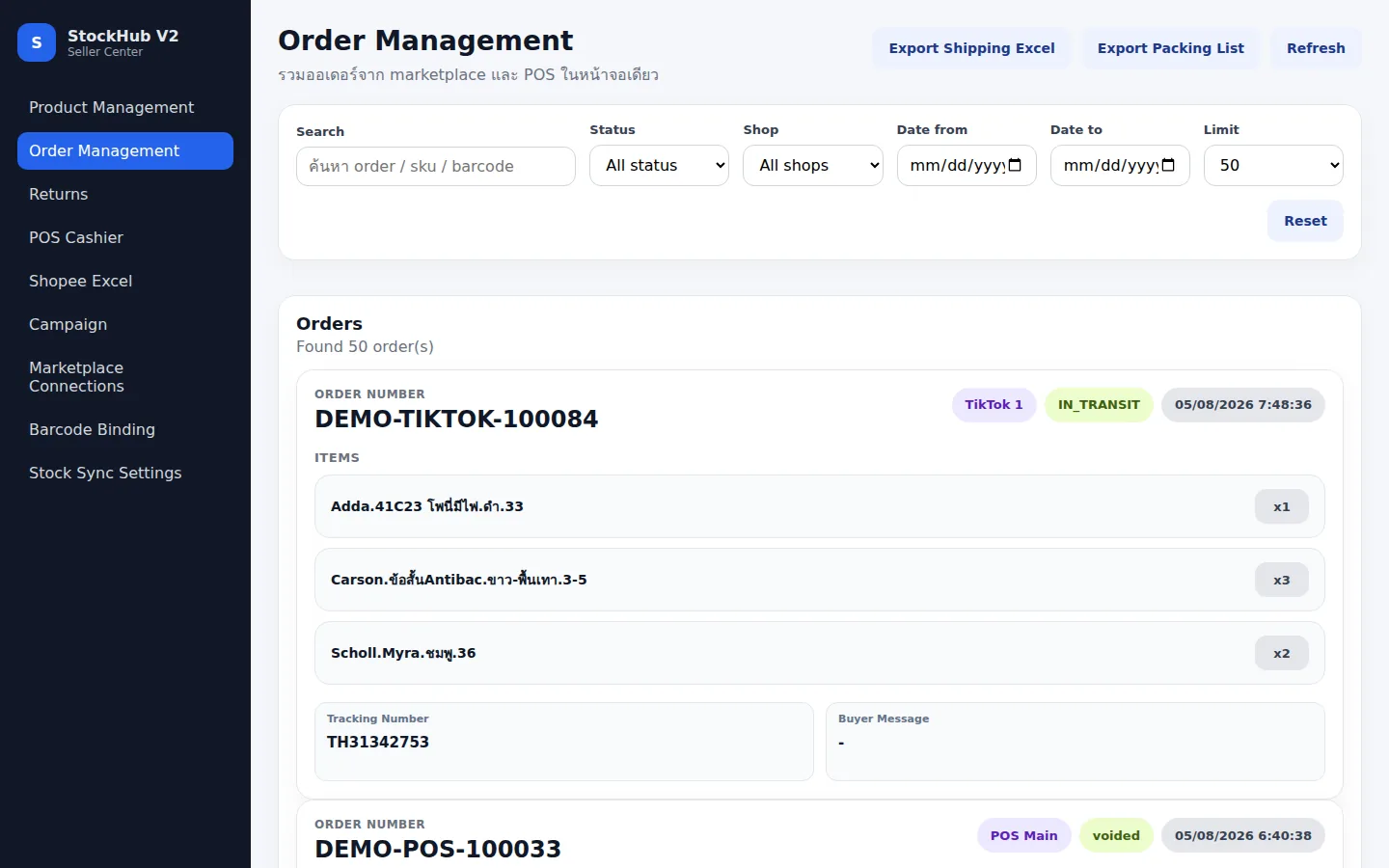1389x868 pixels.
Task: Reset the order filters
Action: tap(1305, 221)
